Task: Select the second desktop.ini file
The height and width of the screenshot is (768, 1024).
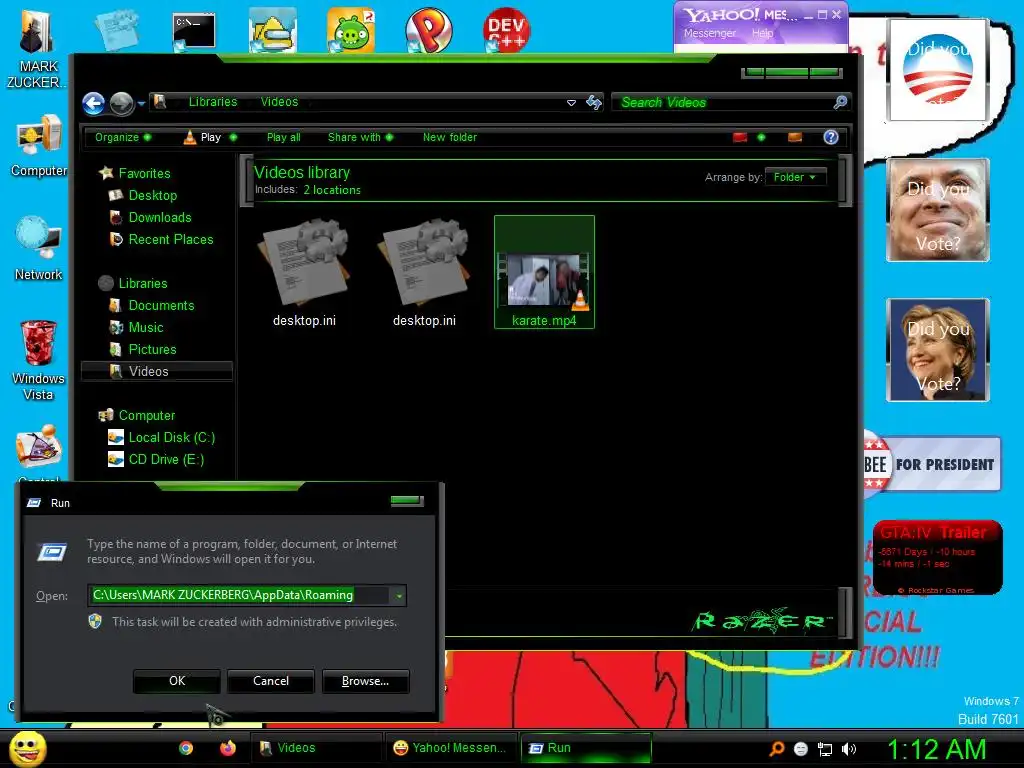Action: [x=424, y=274]
